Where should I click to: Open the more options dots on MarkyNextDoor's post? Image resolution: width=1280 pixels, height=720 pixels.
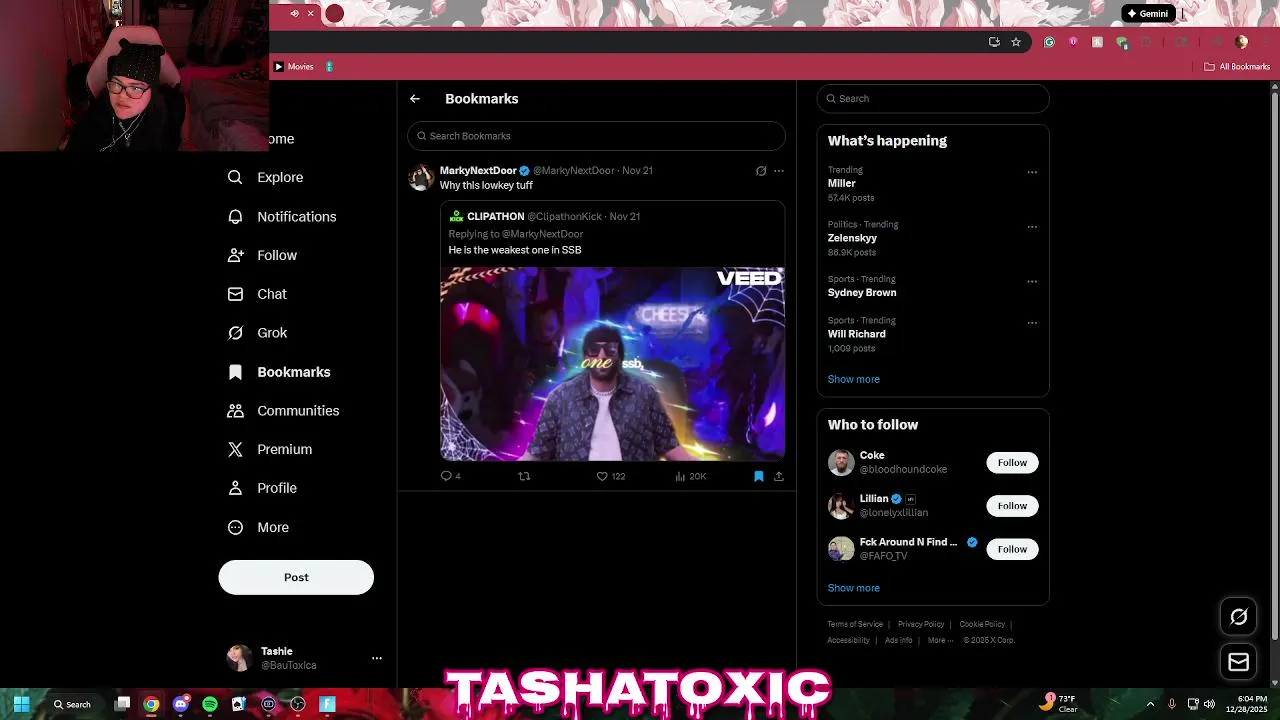pyautogui.click(x=779, y=171)
